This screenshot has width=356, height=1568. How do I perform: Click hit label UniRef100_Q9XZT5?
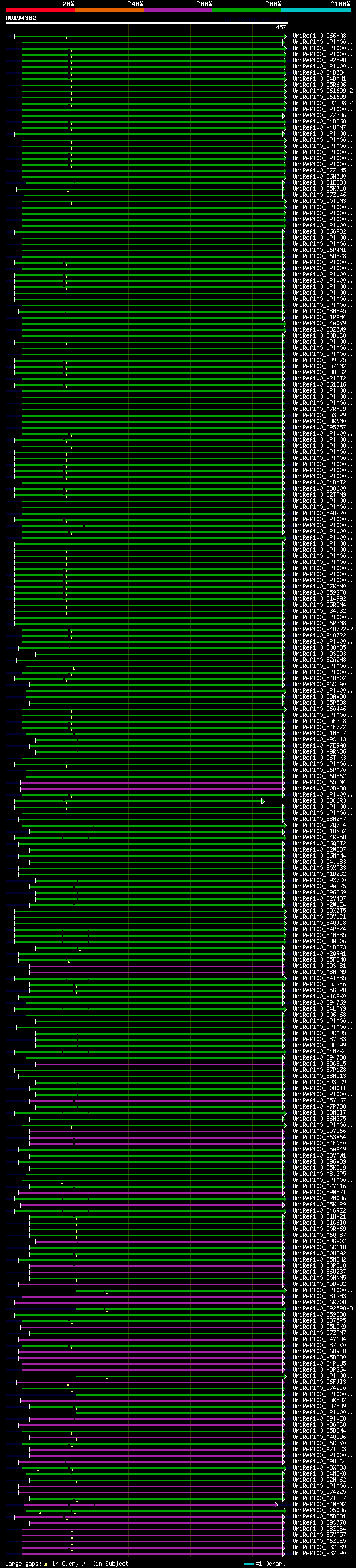click(x=319, y=911)
